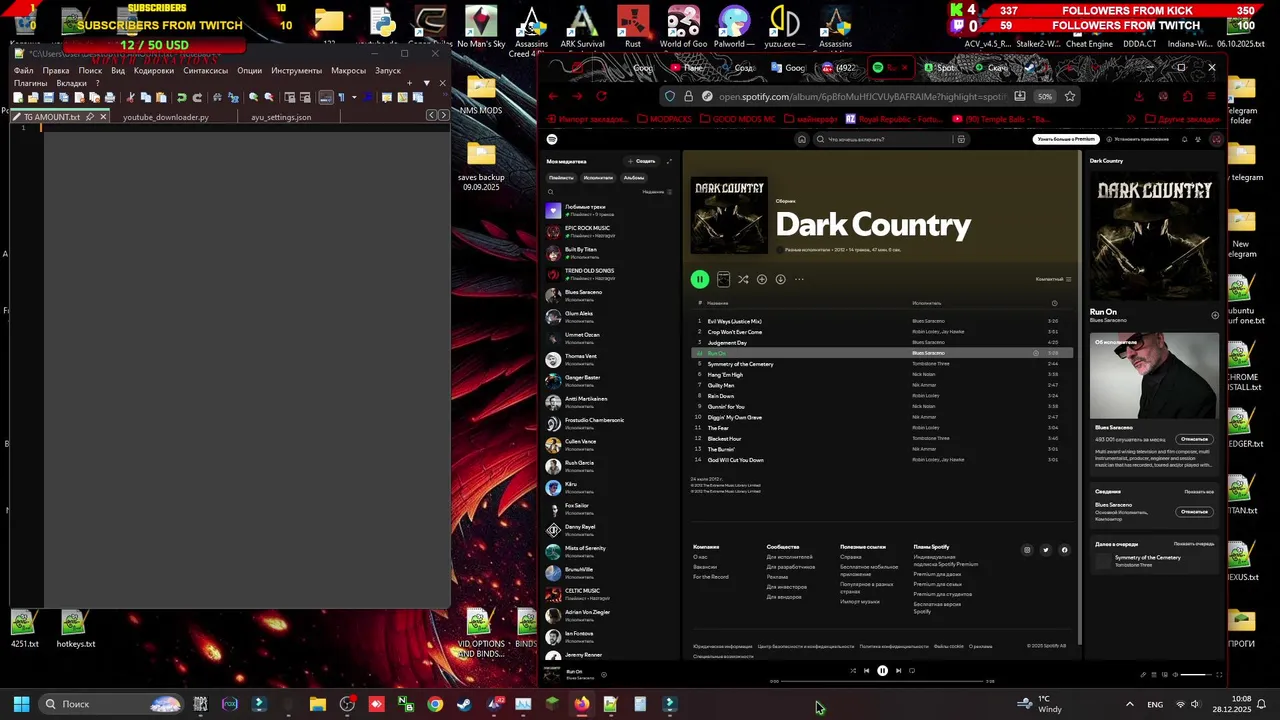The height and width of the screenshot is (720, 1280).
Task: Filter library by Playlists chip
Action: click(x=561, y=178)
